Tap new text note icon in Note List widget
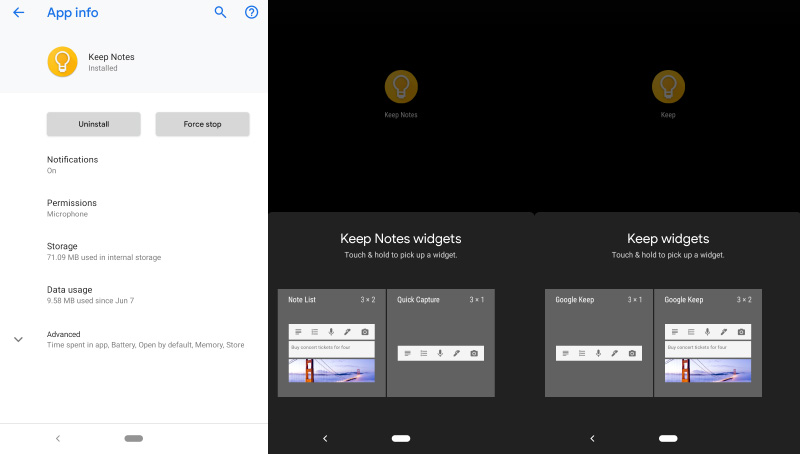This screenshot has width=800, height=454. 298,332
